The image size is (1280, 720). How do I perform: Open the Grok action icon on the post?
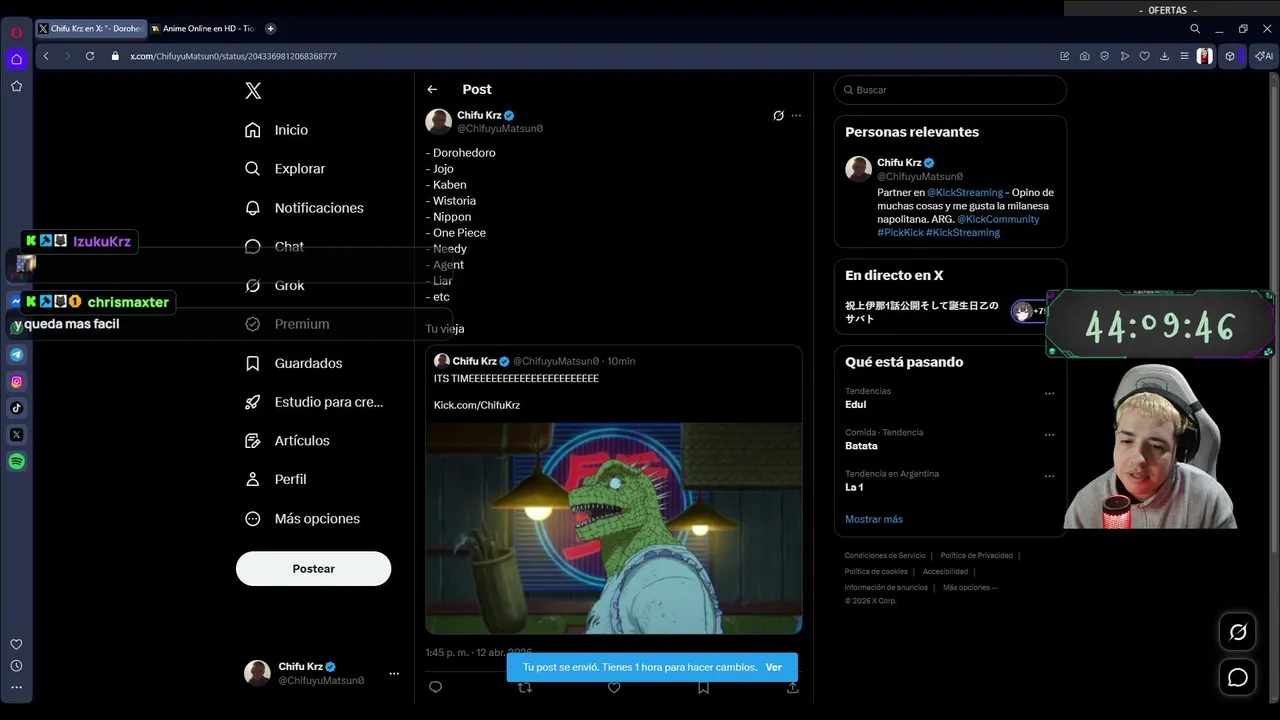(x=778, y=116)
